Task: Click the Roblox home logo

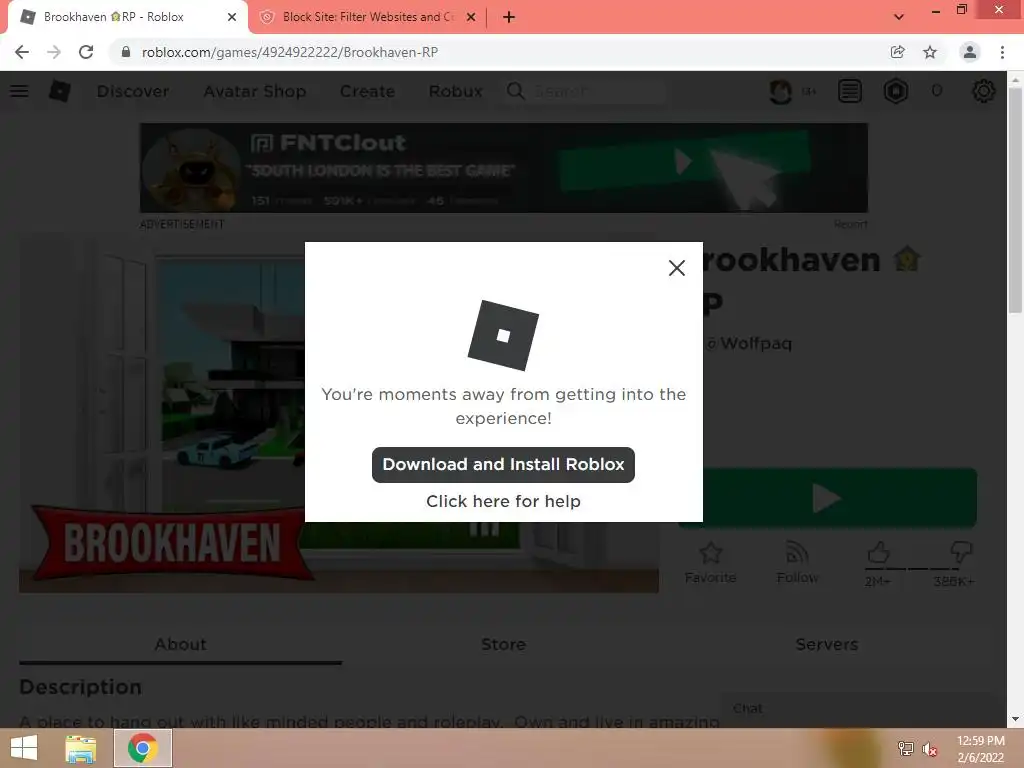Action: (x=59, y=91)
